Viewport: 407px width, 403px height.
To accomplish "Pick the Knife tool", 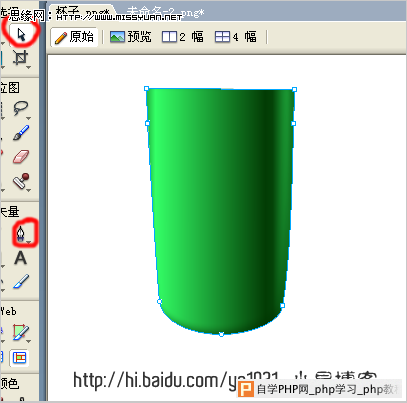I will click(21, 282).
